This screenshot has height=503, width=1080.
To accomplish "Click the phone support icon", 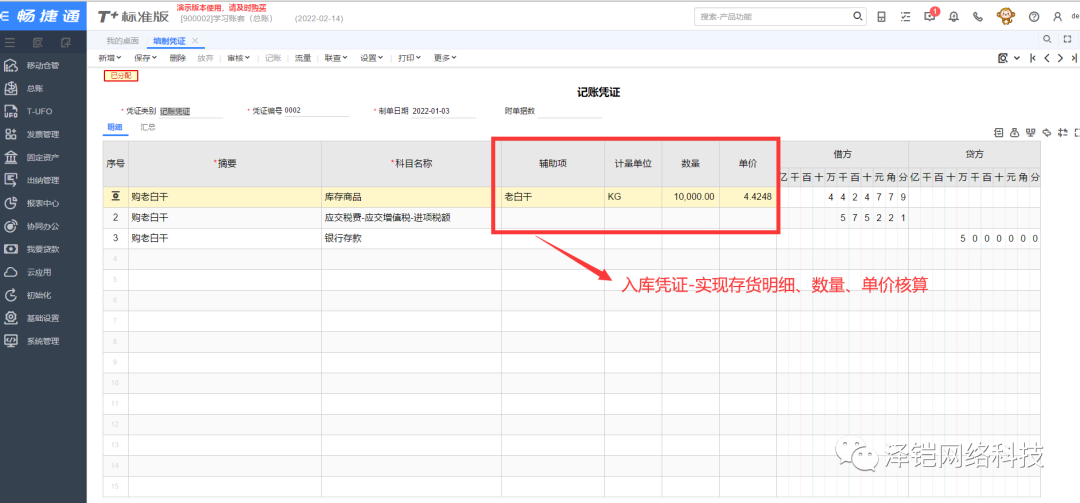I will [977, 17].
